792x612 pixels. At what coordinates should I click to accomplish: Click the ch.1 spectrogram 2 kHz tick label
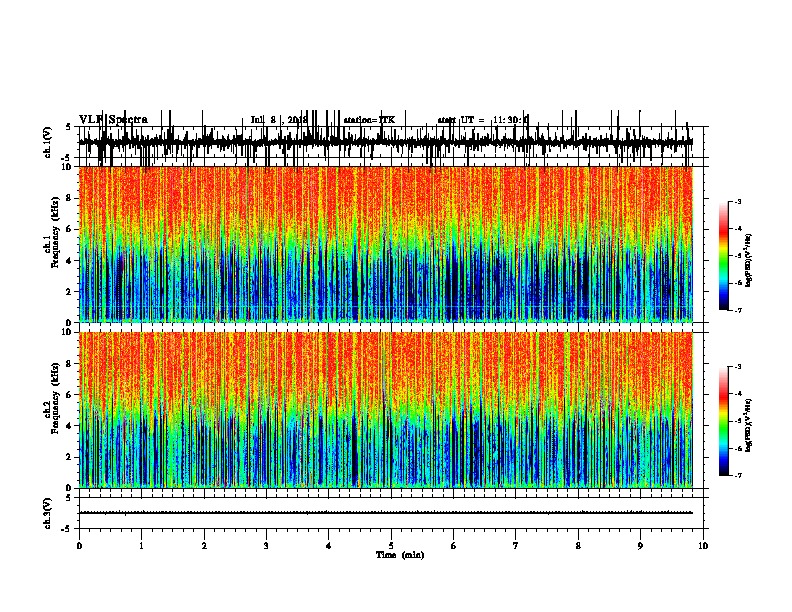[69, 292]
